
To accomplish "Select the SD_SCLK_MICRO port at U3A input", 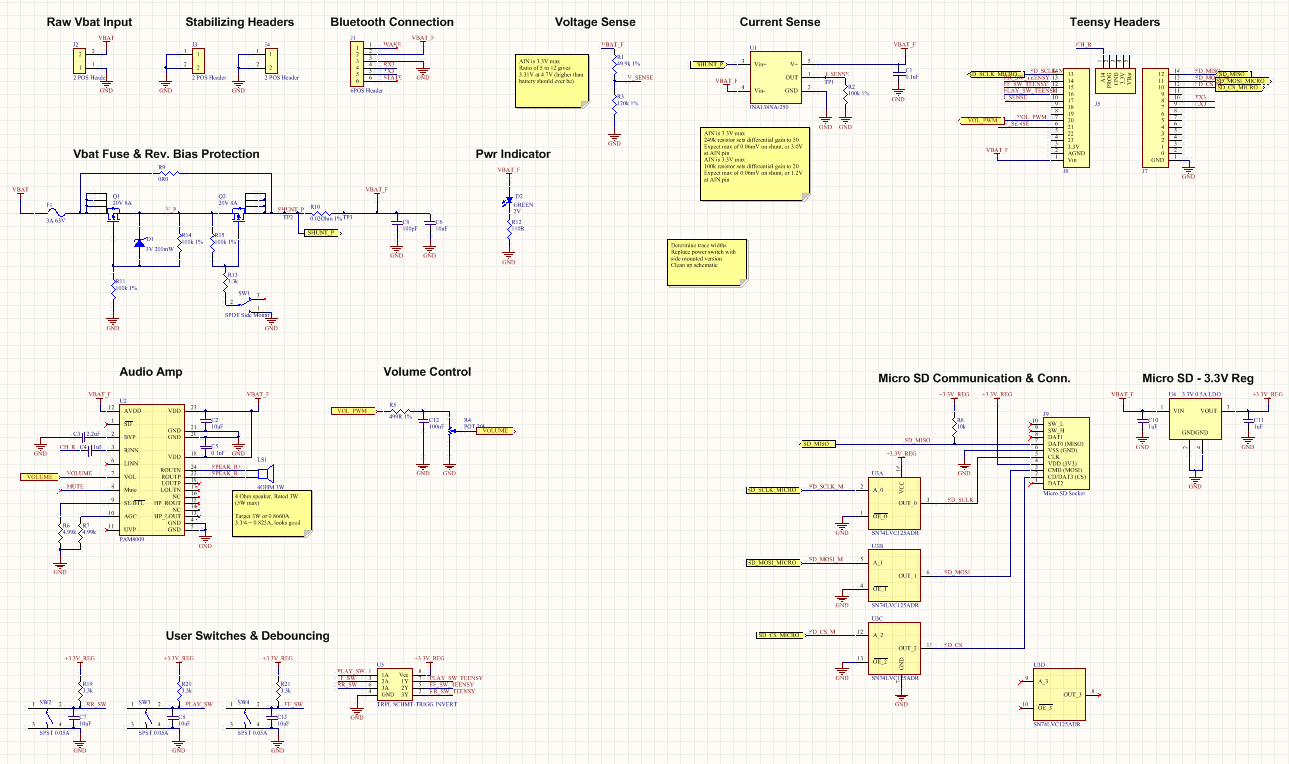I will click(x=774, y=491).
